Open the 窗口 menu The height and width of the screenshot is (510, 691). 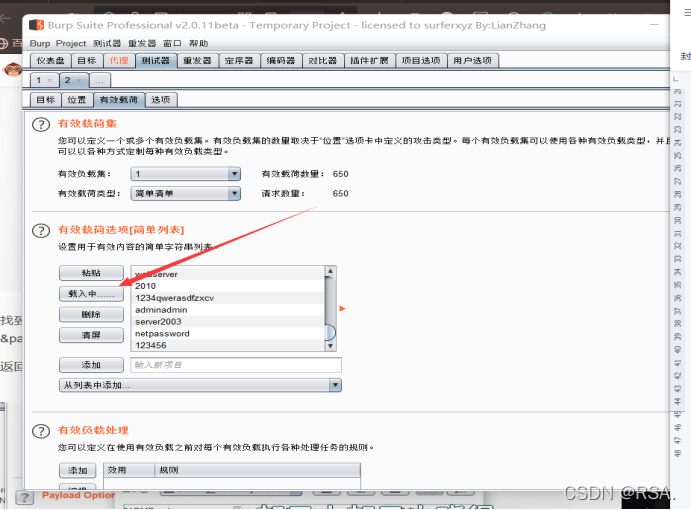tap(172, 44)
